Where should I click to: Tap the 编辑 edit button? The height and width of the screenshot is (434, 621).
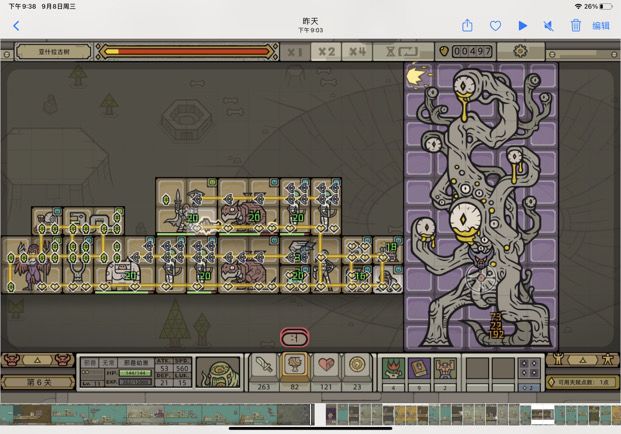601,26
